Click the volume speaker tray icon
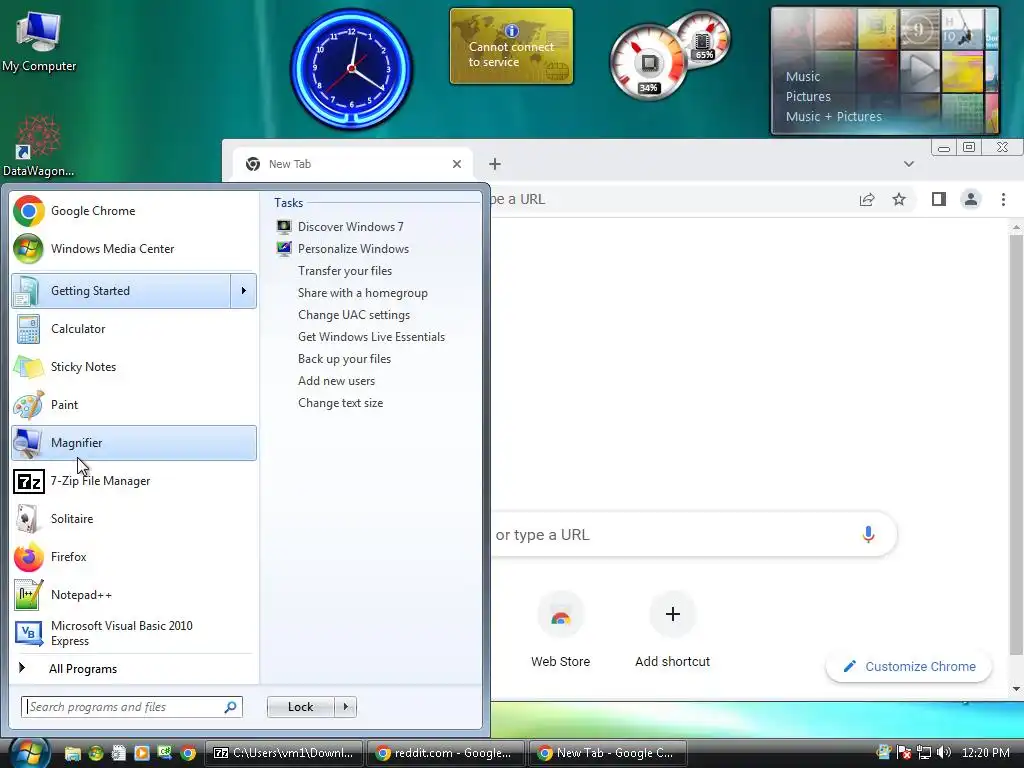The height and width of the screenshot is (768, 1024). click(x=944, y=752)
